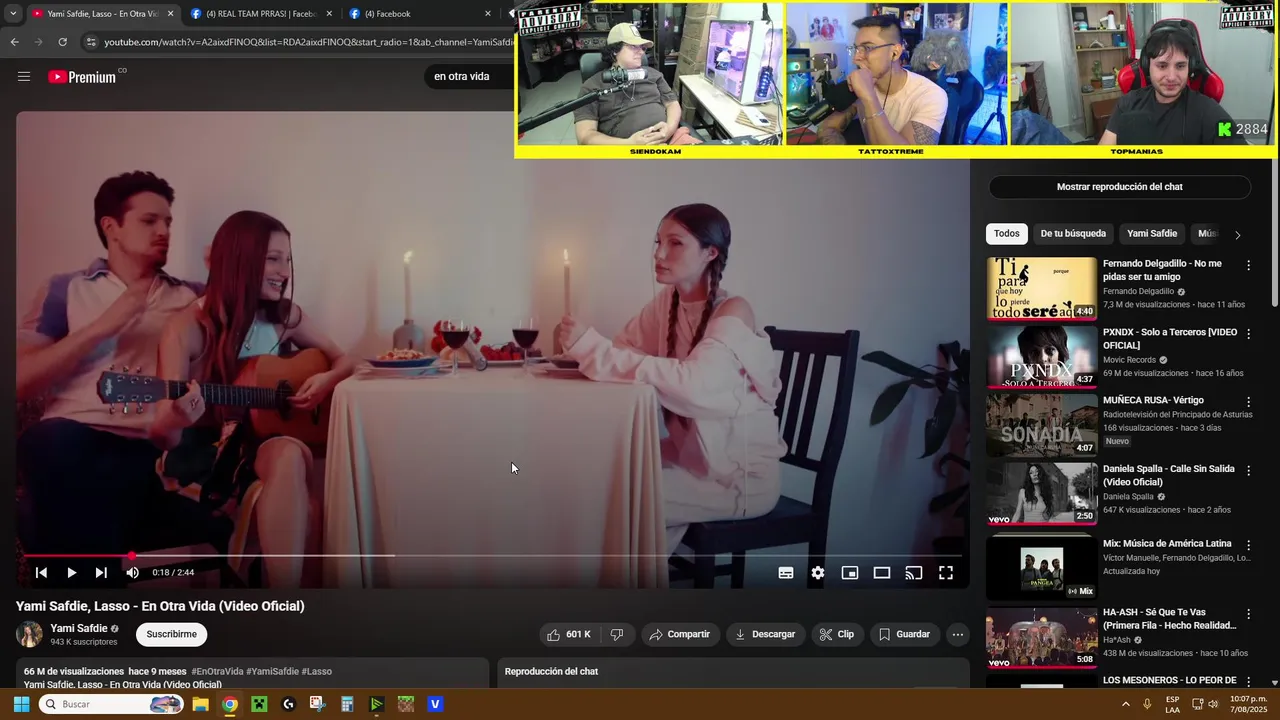Cast video to a TV
The image size is (1280, 720).
point(914,573)
